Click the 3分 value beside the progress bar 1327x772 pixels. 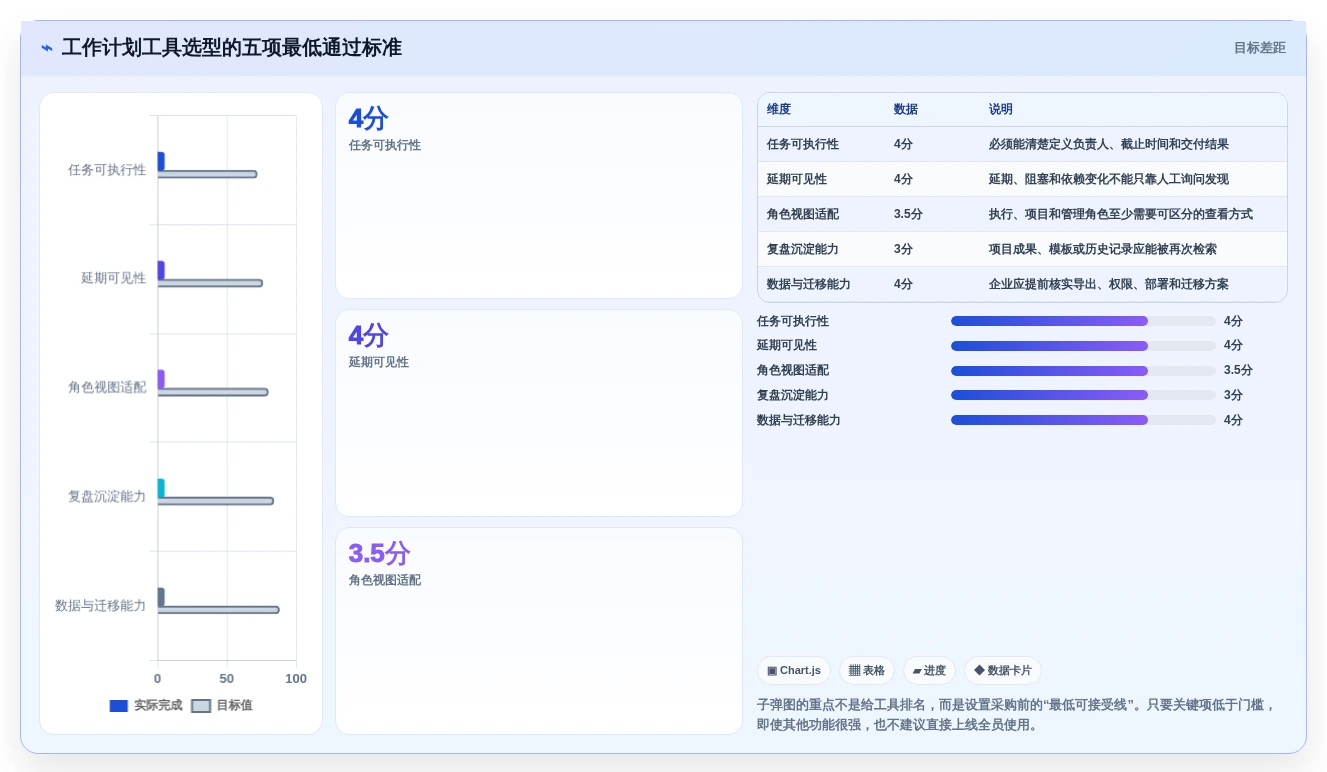tap(1233, 395)
